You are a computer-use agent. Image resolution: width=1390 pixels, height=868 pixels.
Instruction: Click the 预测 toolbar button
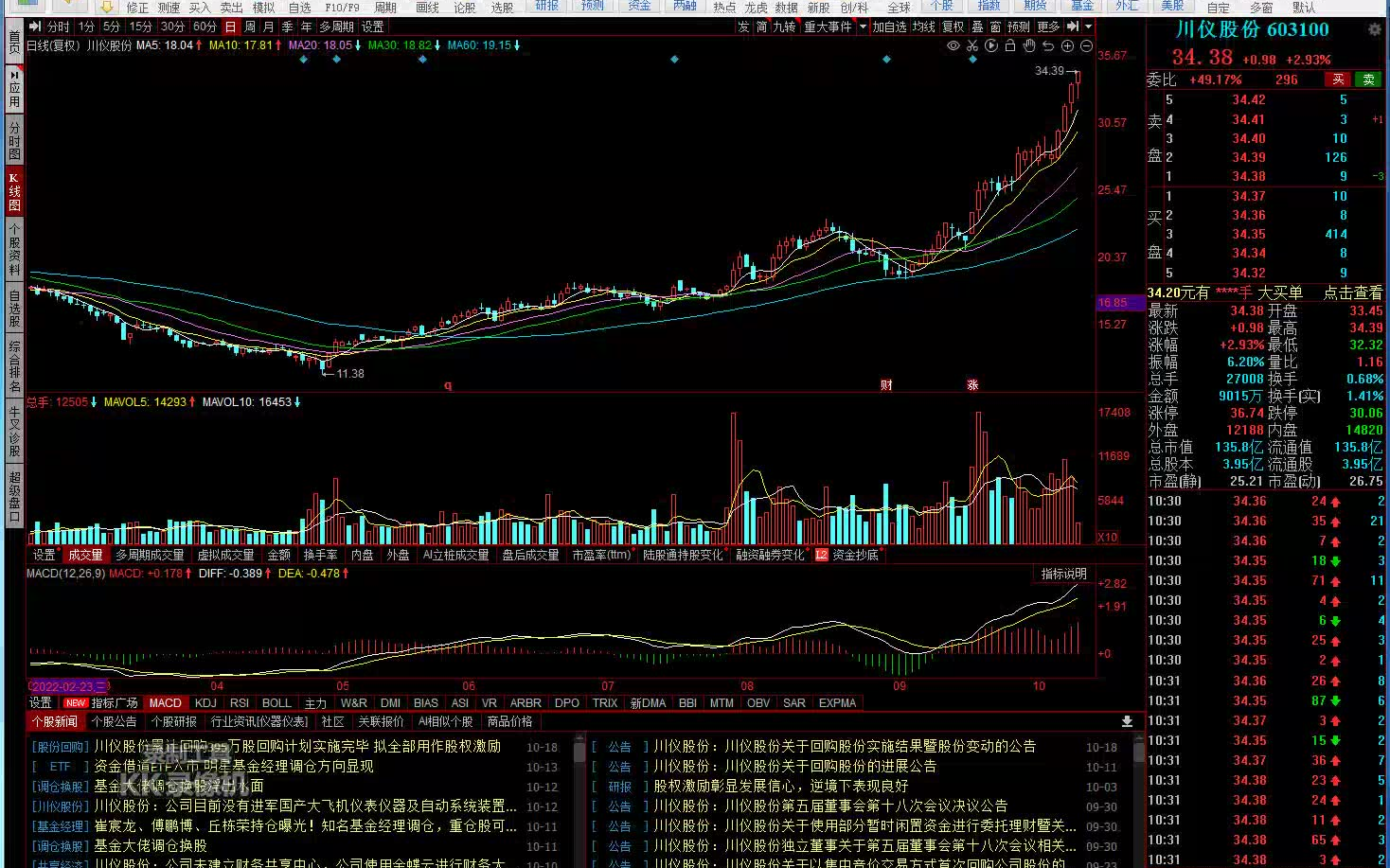point(1019,27)
